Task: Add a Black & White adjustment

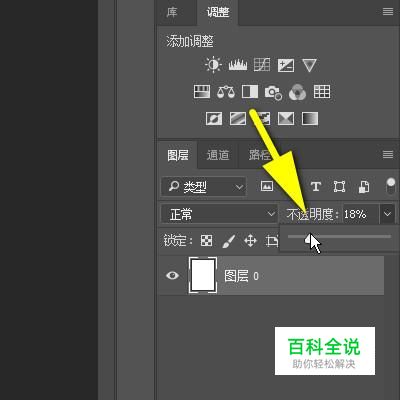Action: [x=250, y=92]
